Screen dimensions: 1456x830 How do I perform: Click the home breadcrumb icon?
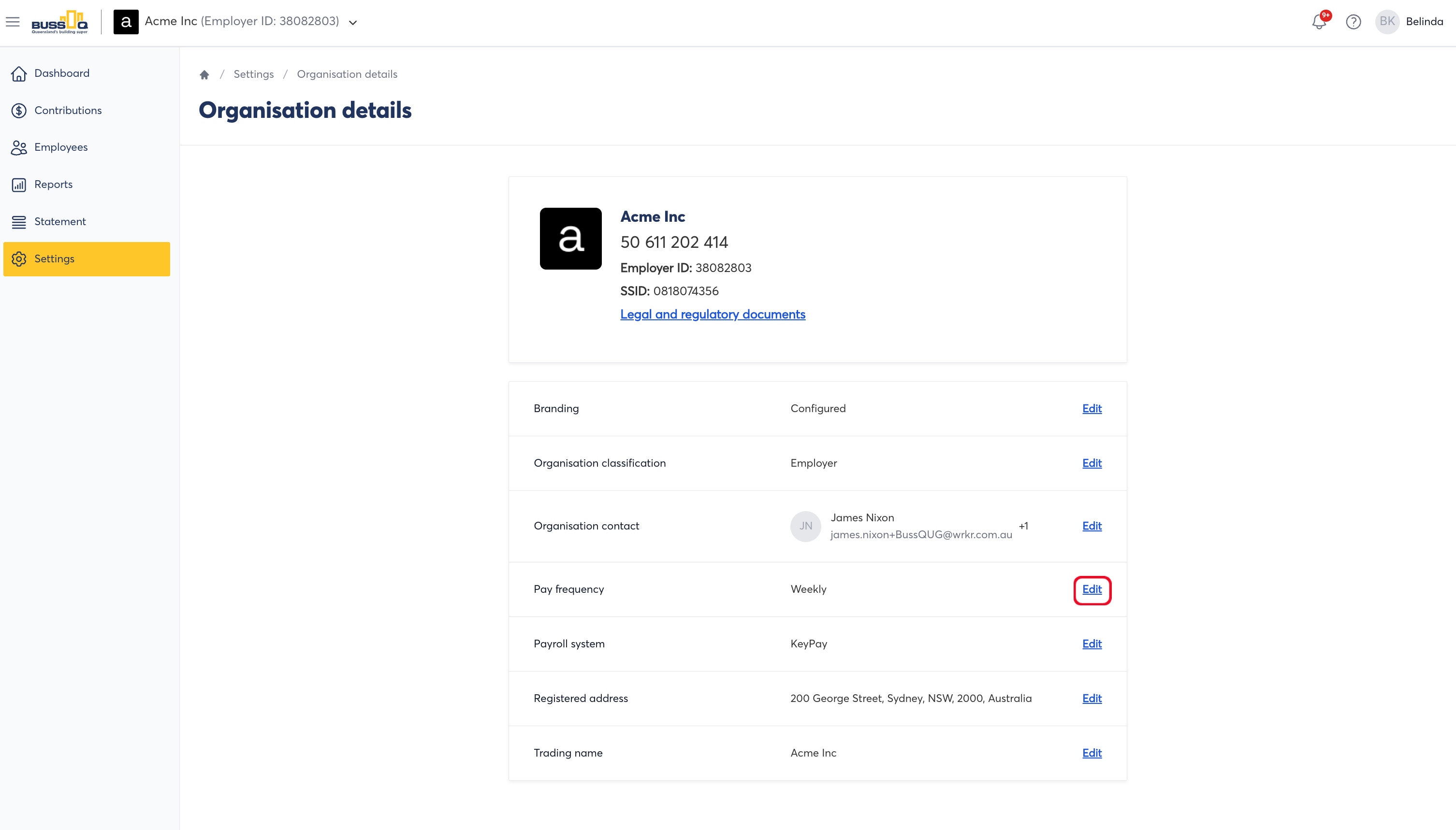[204, 75]
